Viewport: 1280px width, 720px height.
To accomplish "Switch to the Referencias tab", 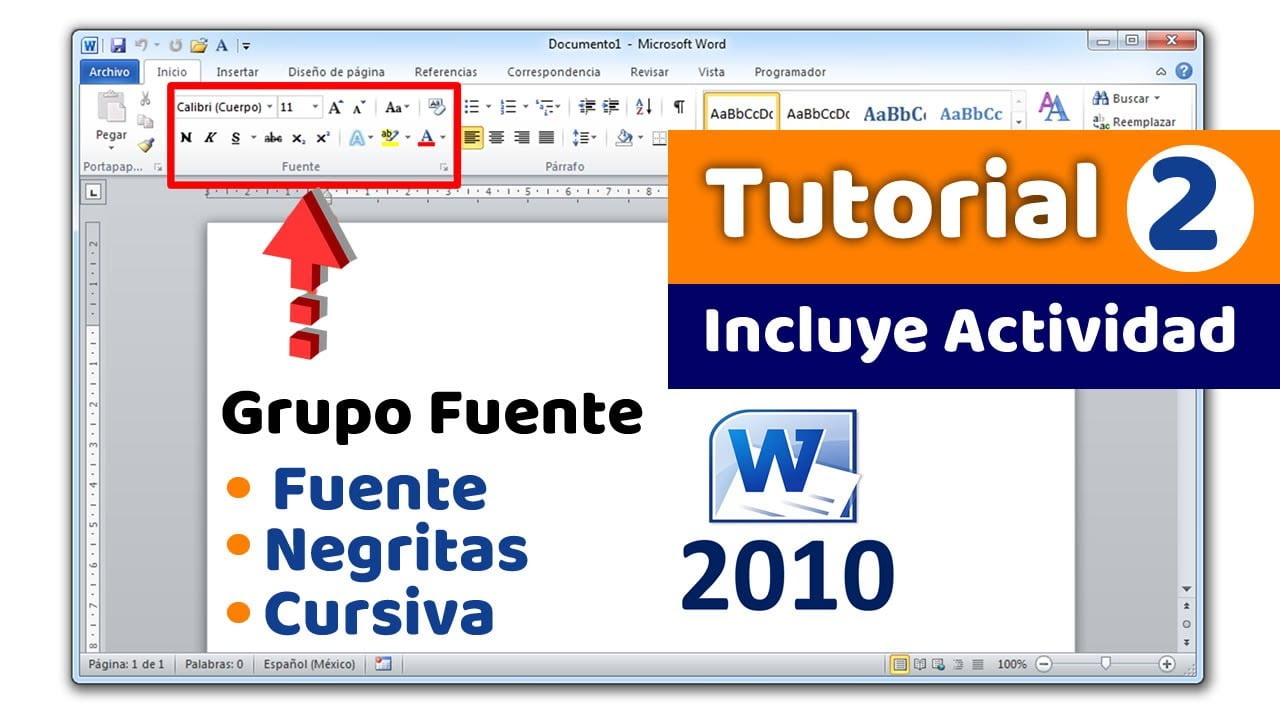I will click(x=446, y=72).
